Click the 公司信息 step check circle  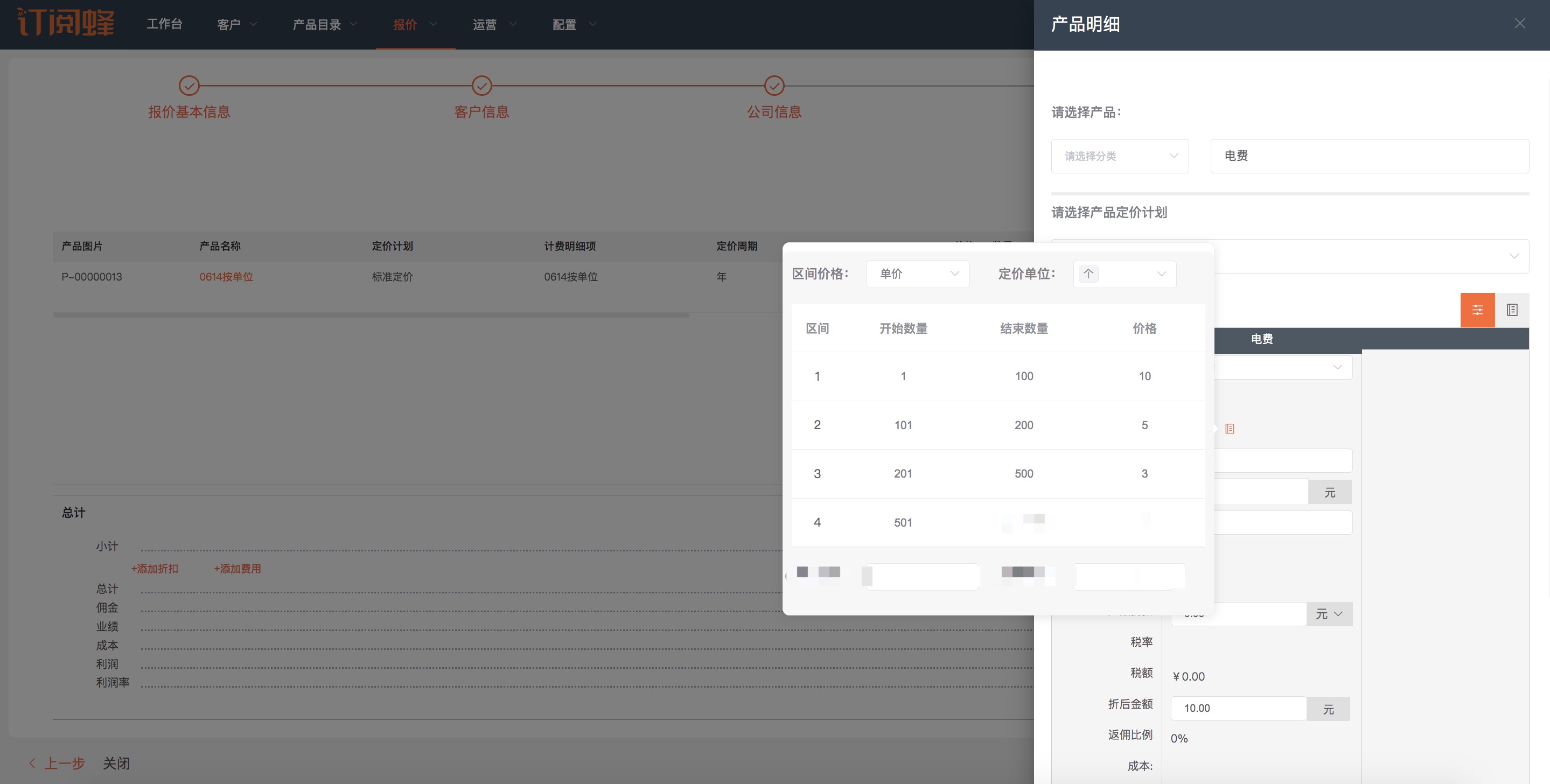(x=774, y=86)
